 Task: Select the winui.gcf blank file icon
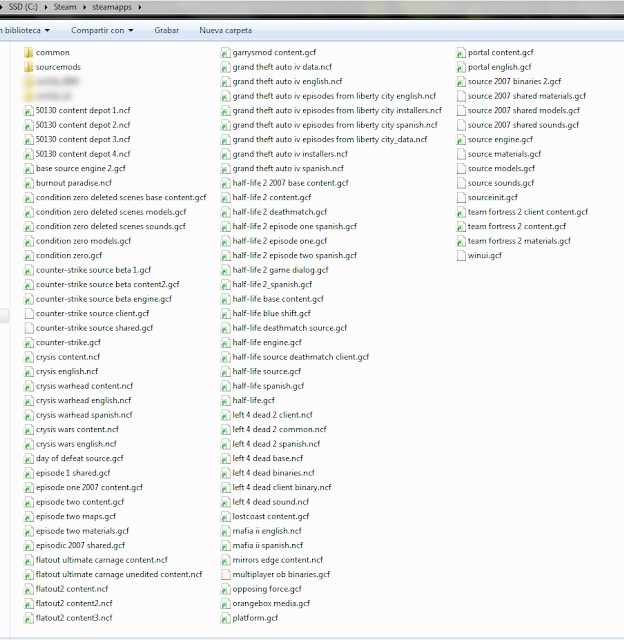[461, 256]
